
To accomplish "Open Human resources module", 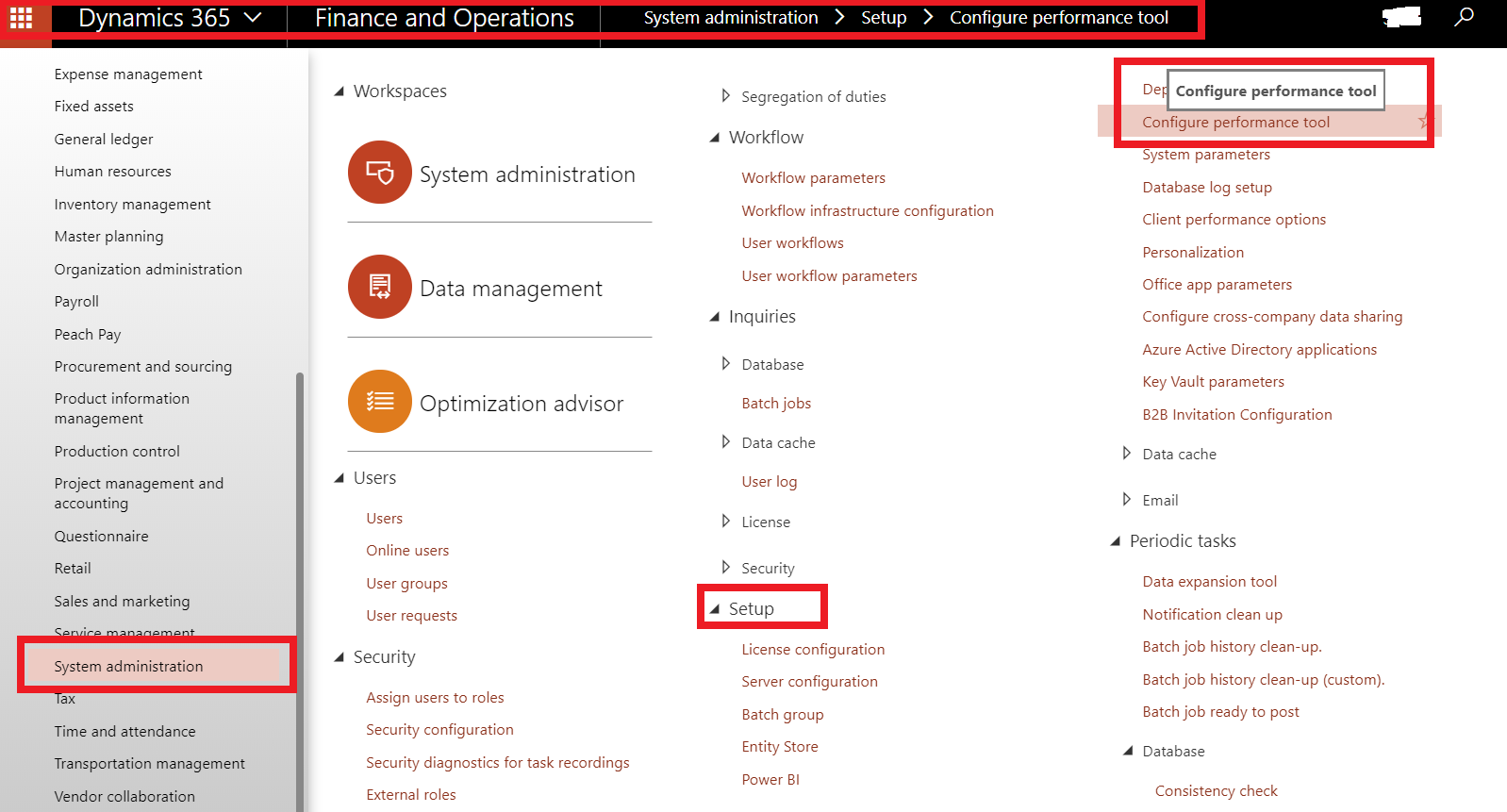I will tap(113, 171).
